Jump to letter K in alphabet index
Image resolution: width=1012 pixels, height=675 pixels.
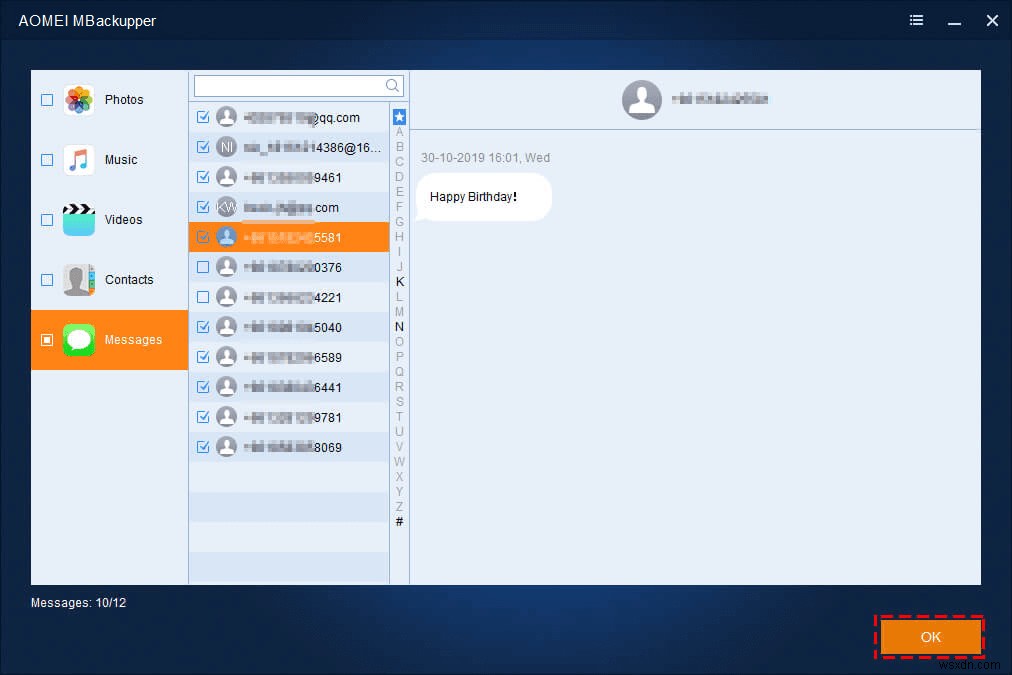point(399,281)
